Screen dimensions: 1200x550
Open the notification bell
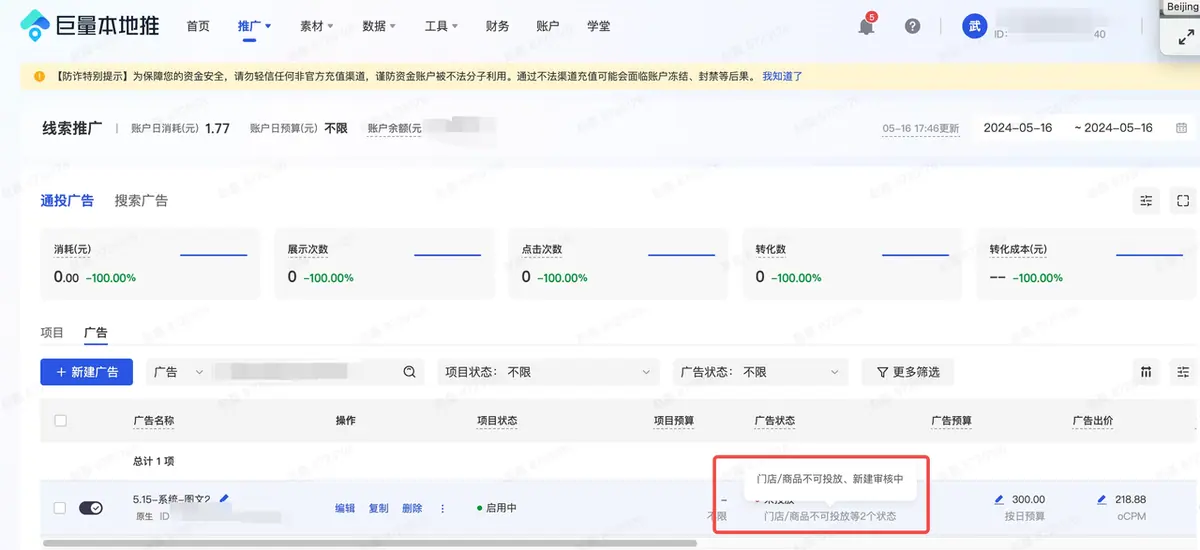pyautogui.click(x=866, y=27)
